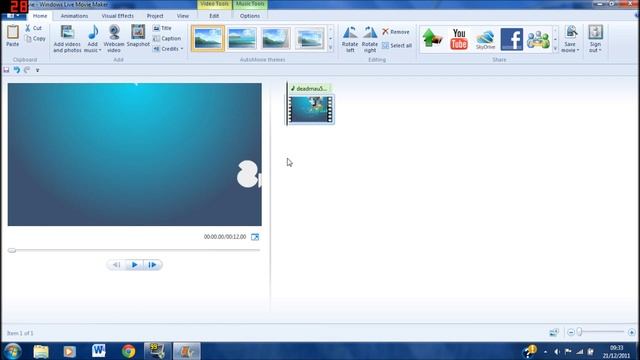Zoom in the timeline with plus button
Viewport: 640px width, 360px height.
(631, 333)
